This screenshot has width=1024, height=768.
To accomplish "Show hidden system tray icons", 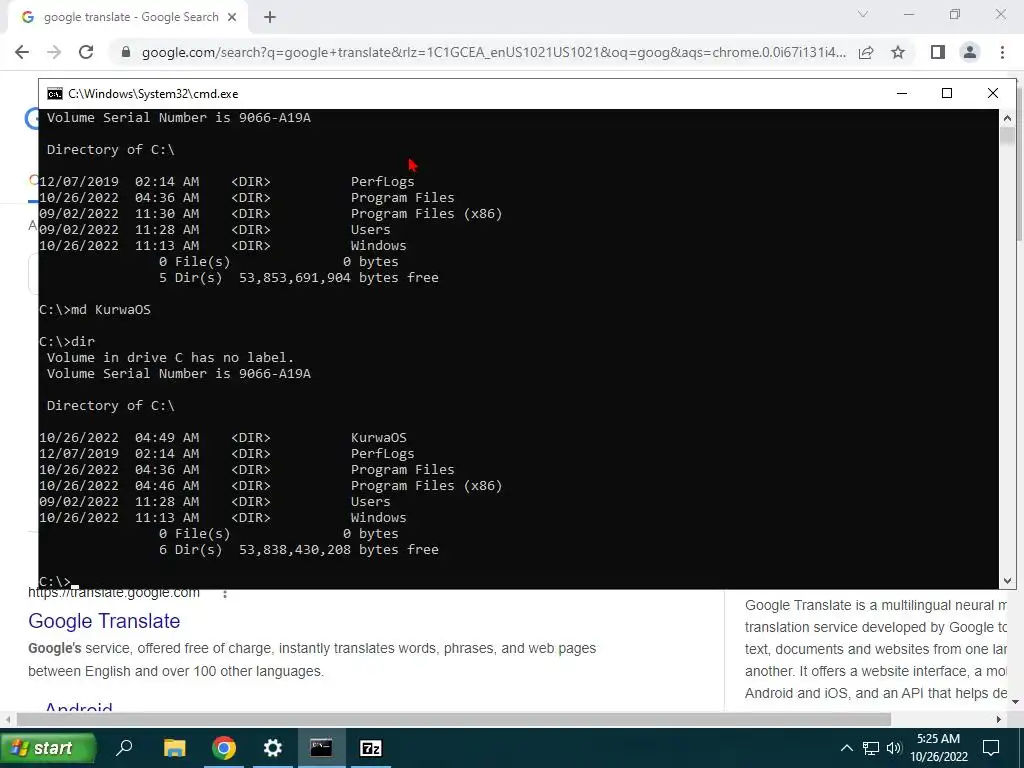I will (846, 748).
